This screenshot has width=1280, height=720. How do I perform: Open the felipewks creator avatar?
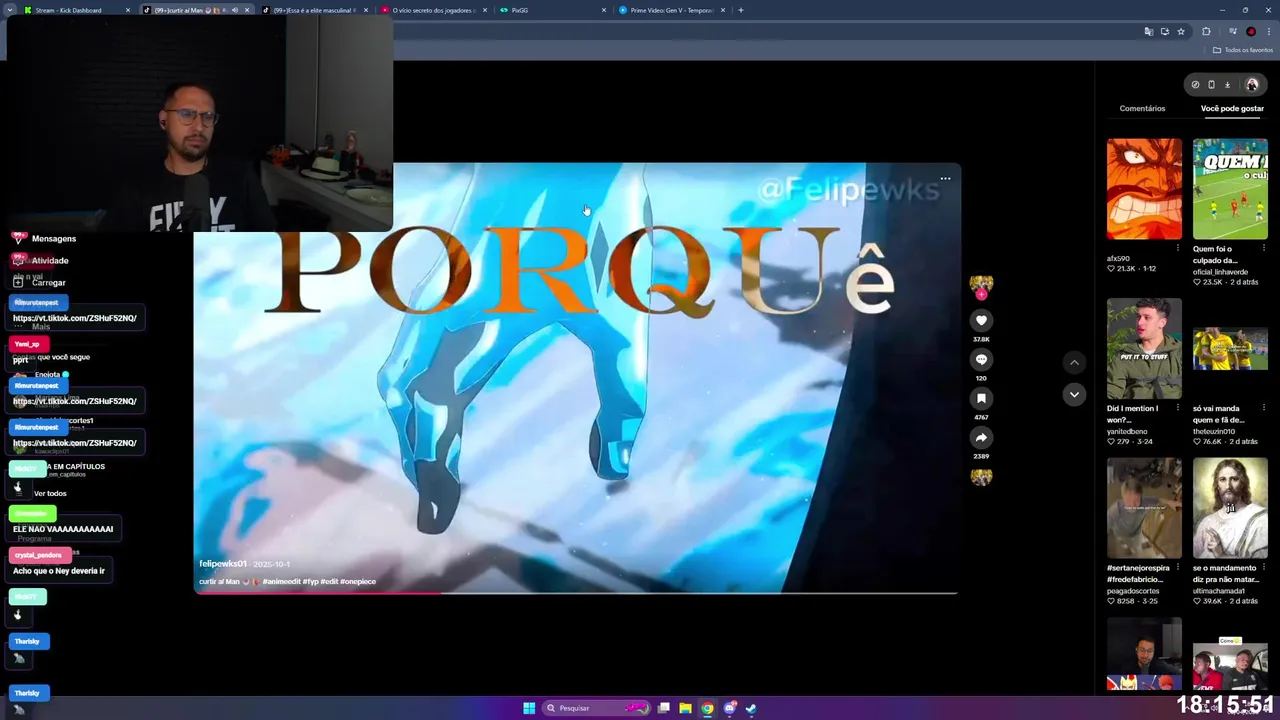[x=981, y=284]
